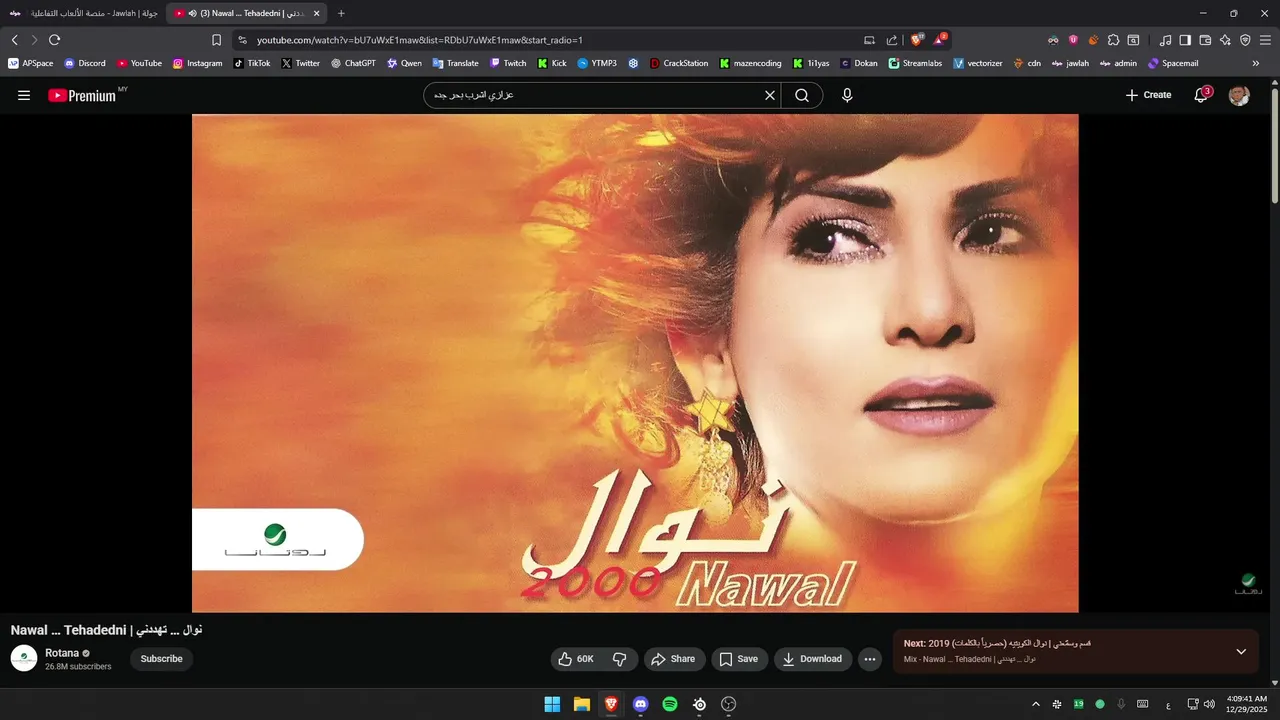Share this page from the address bar
The height and width of the screenshot is (720, 1280).
892,40
